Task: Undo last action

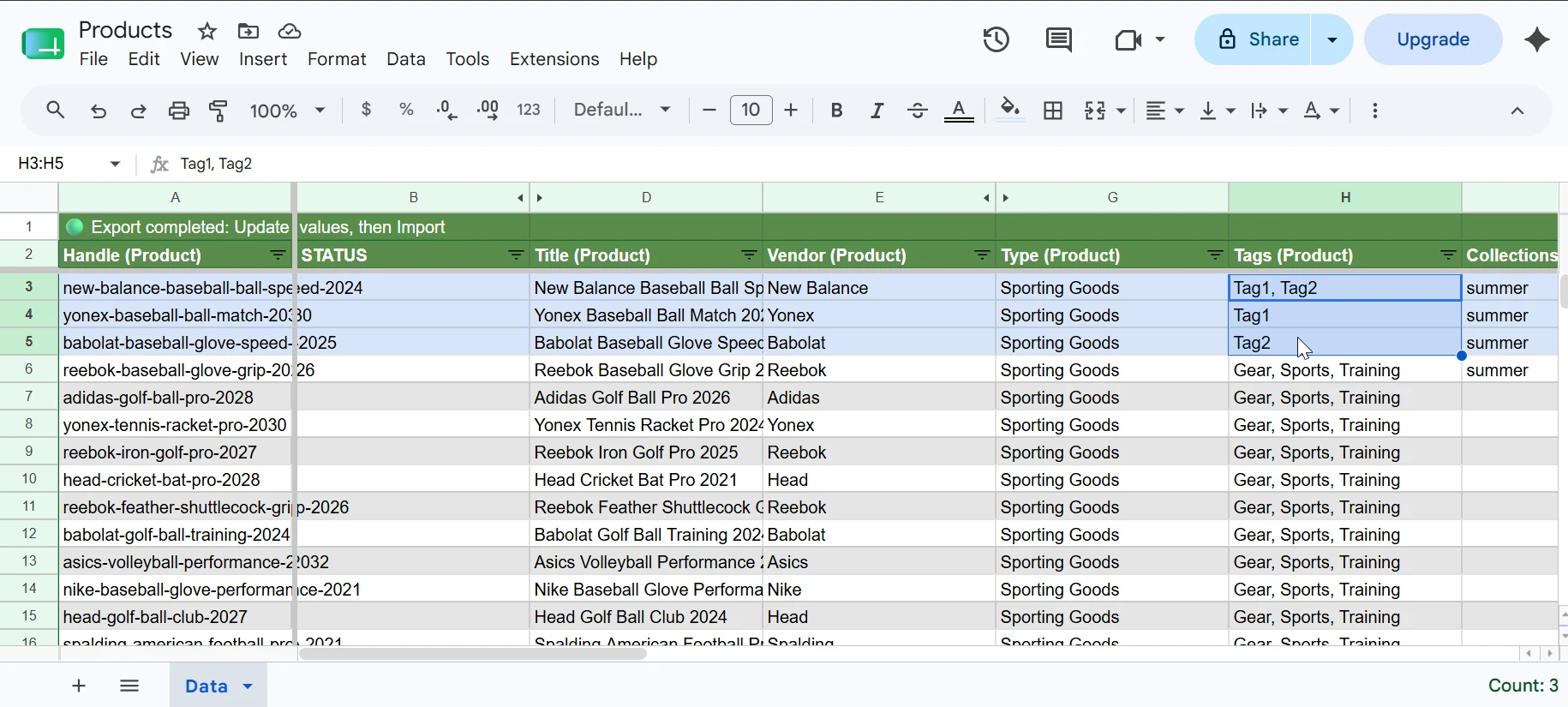Action: (99, 111)
